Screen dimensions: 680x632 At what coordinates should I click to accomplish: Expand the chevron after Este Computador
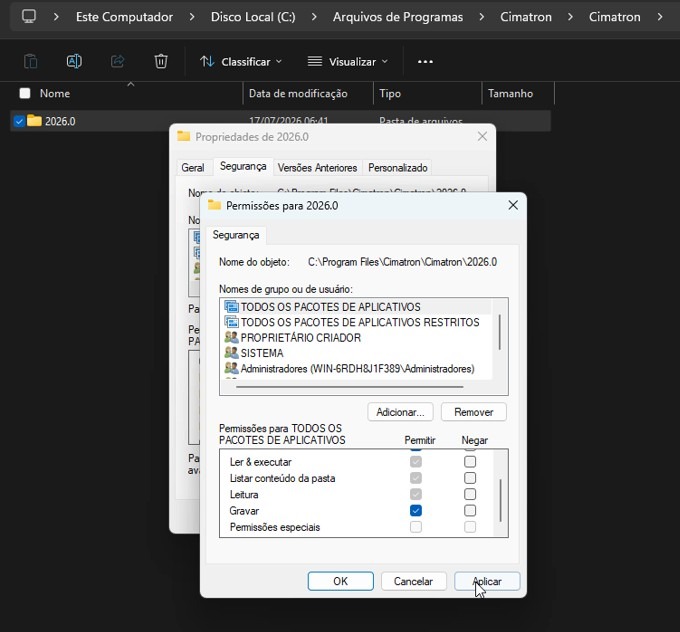click(192, 17)
